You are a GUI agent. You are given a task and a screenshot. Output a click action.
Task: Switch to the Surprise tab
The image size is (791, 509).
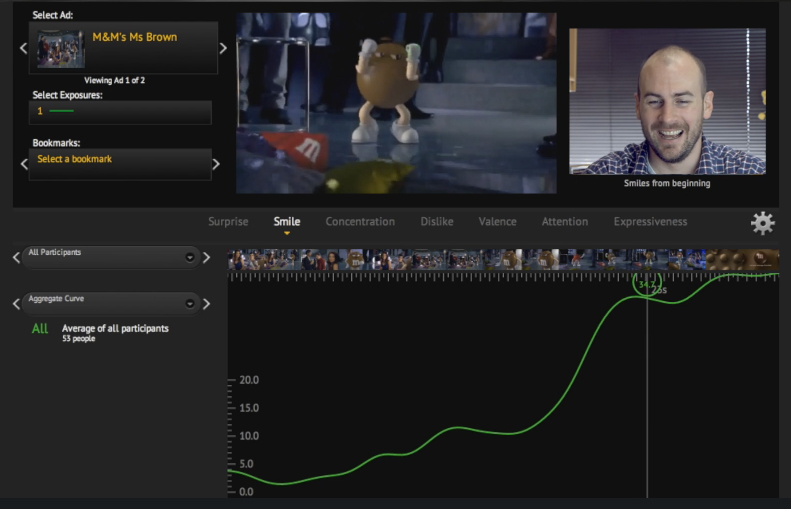(228, 222)
